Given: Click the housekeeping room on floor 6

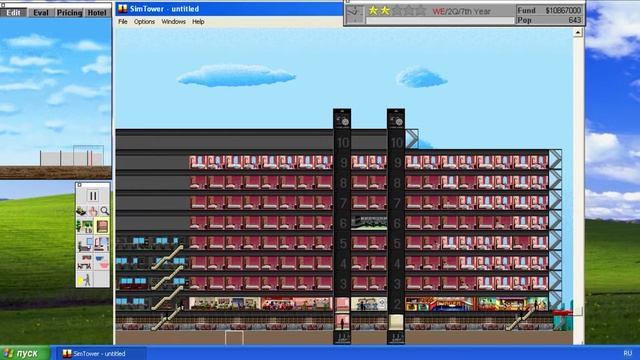Looking at the screenshot, I should pyautogui.click(x=369, y=223).
